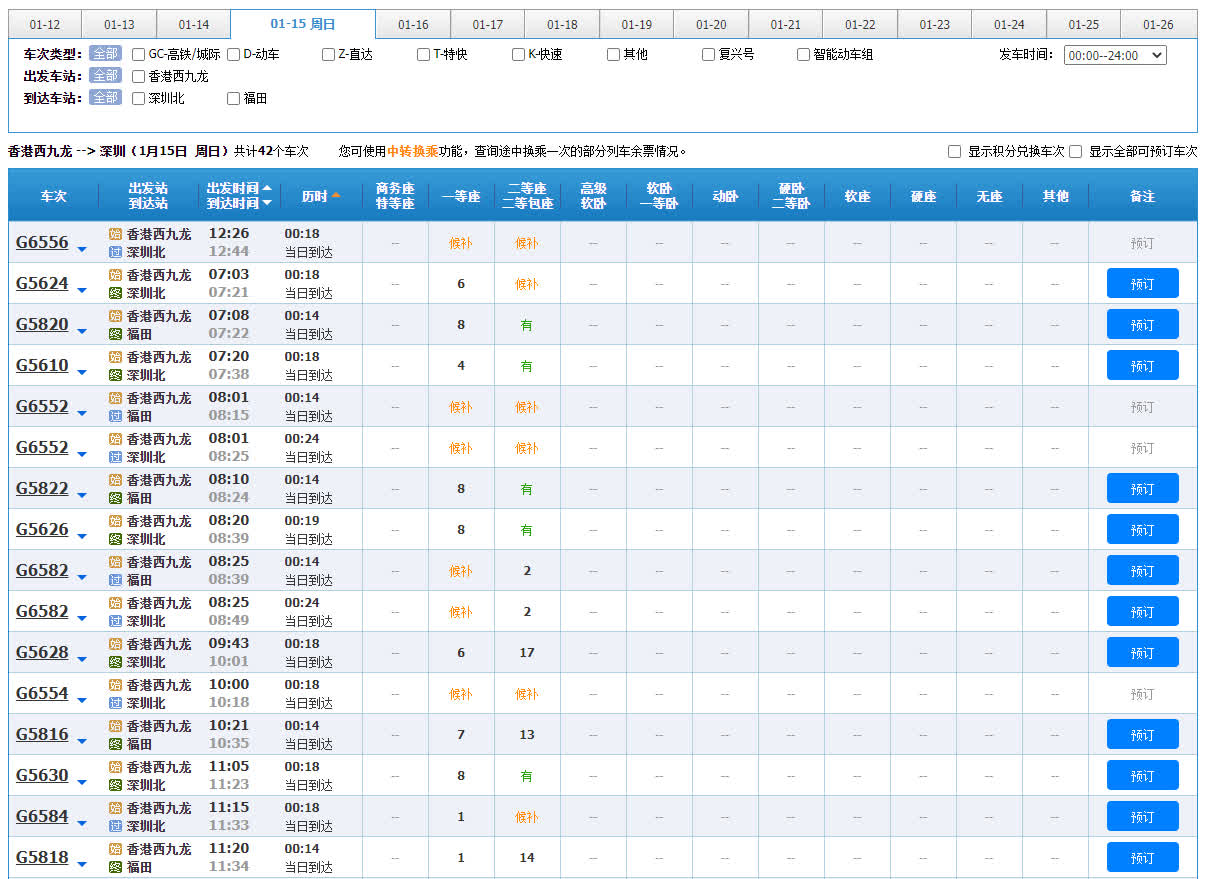This screenshot has height=879, width=1215.
Task: Click the 终 terminus icon in the G5820 row
Action: pos(115,334)
